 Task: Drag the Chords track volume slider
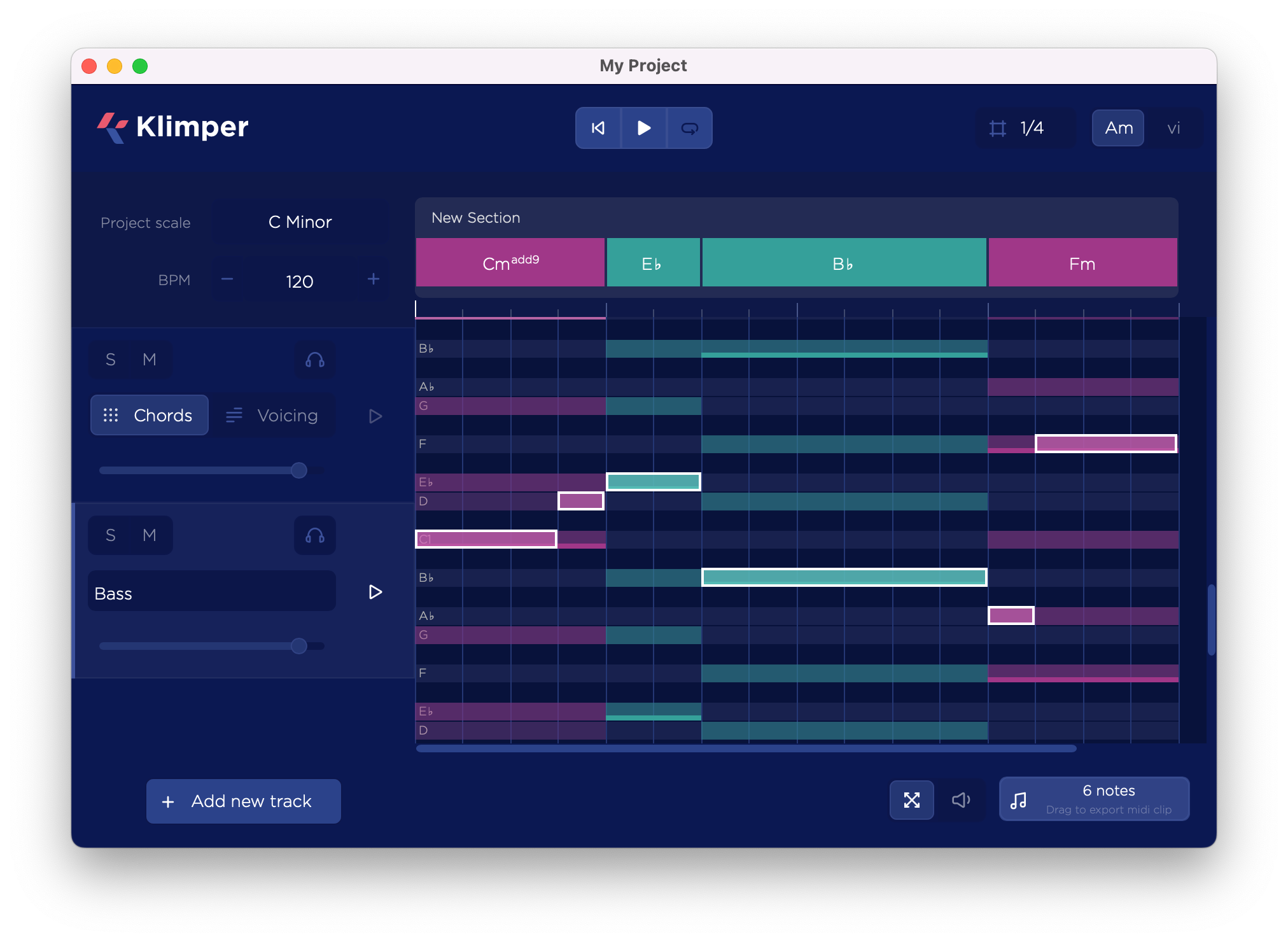tap(298, 471)
